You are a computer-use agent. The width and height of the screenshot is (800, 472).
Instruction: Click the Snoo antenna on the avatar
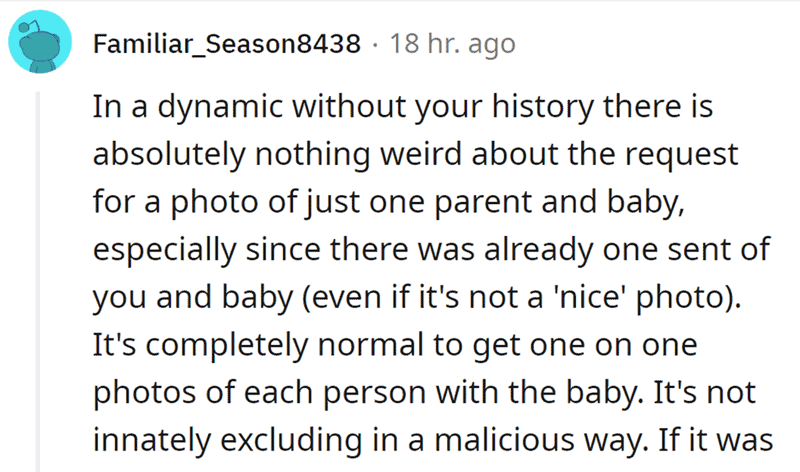[29, 26]
